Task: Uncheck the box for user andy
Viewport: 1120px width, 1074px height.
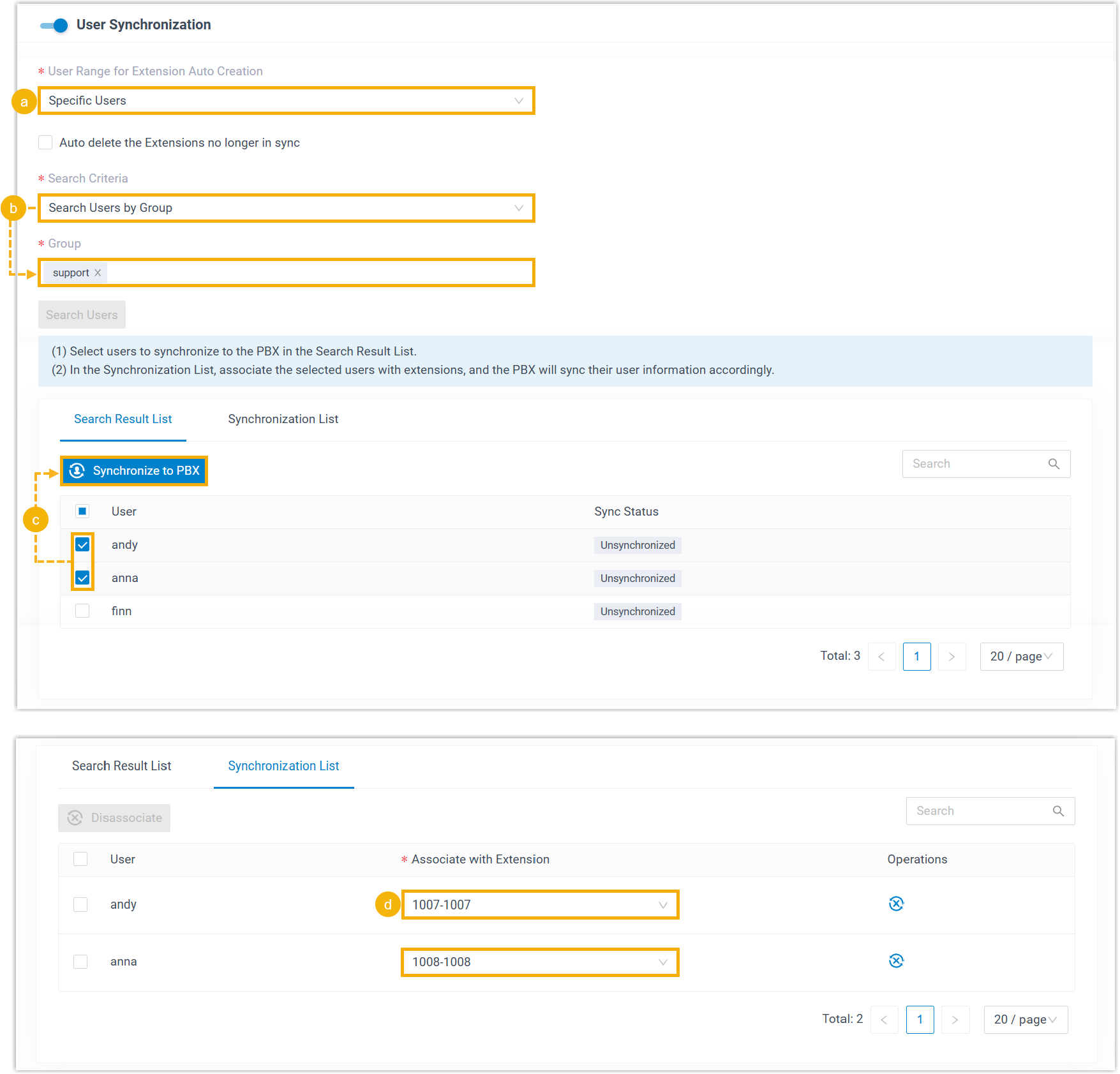Action: click(x=82, y=544)
